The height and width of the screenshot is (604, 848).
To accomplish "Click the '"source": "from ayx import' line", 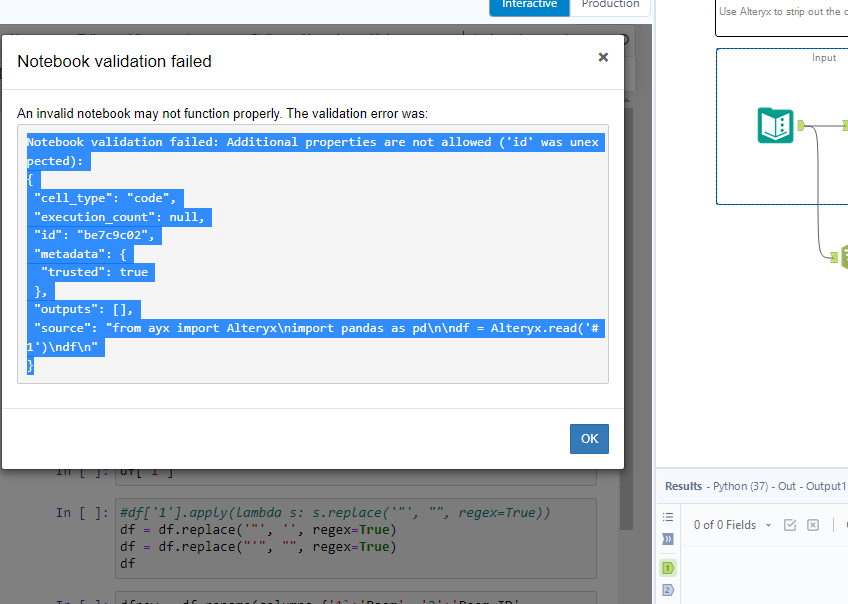I will coord(316,337).
